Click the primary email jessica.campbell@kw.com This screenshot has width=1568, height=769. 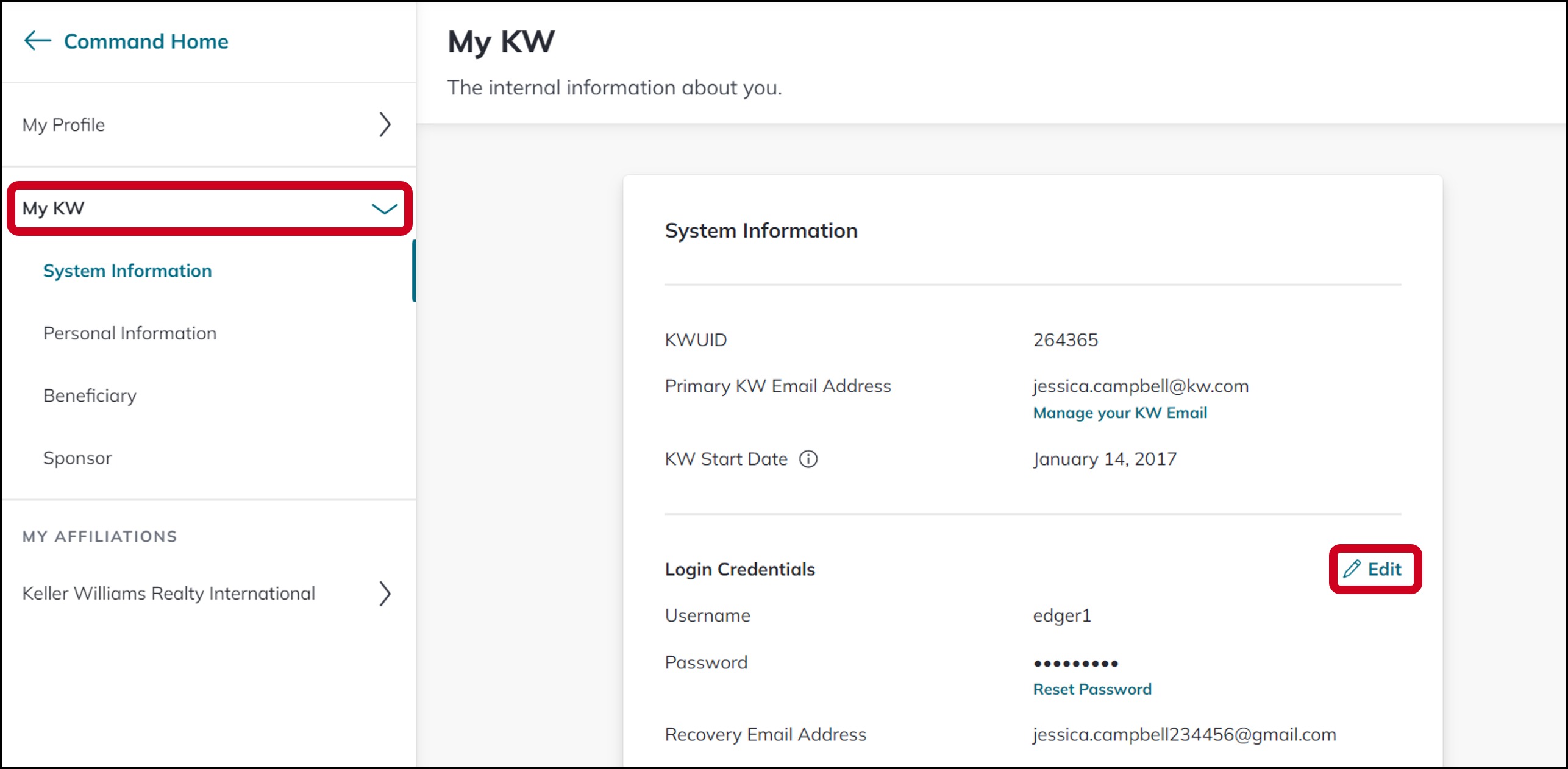1141,386
